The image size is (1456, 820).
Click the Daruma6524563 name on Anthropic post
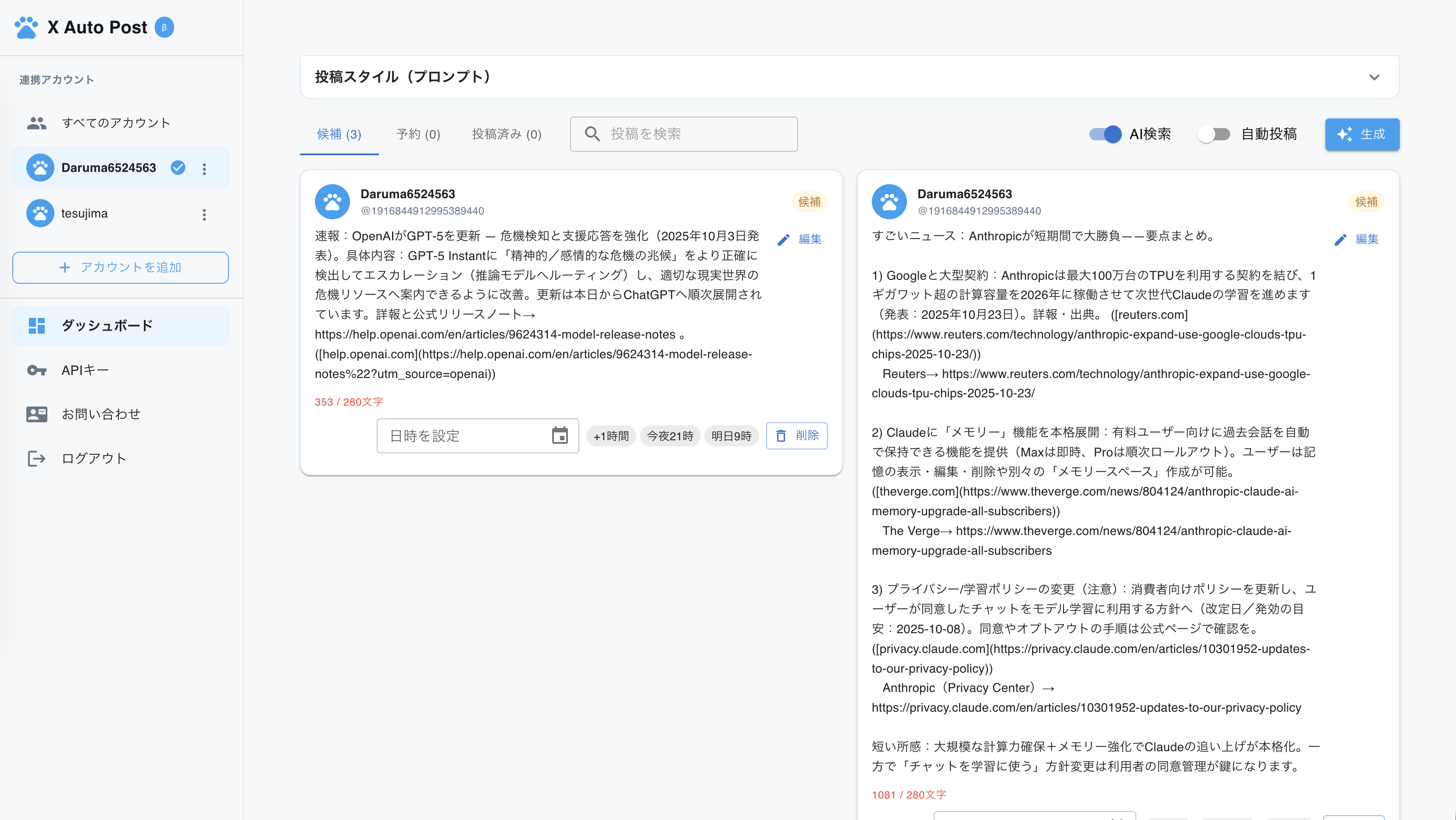(964, 194)
